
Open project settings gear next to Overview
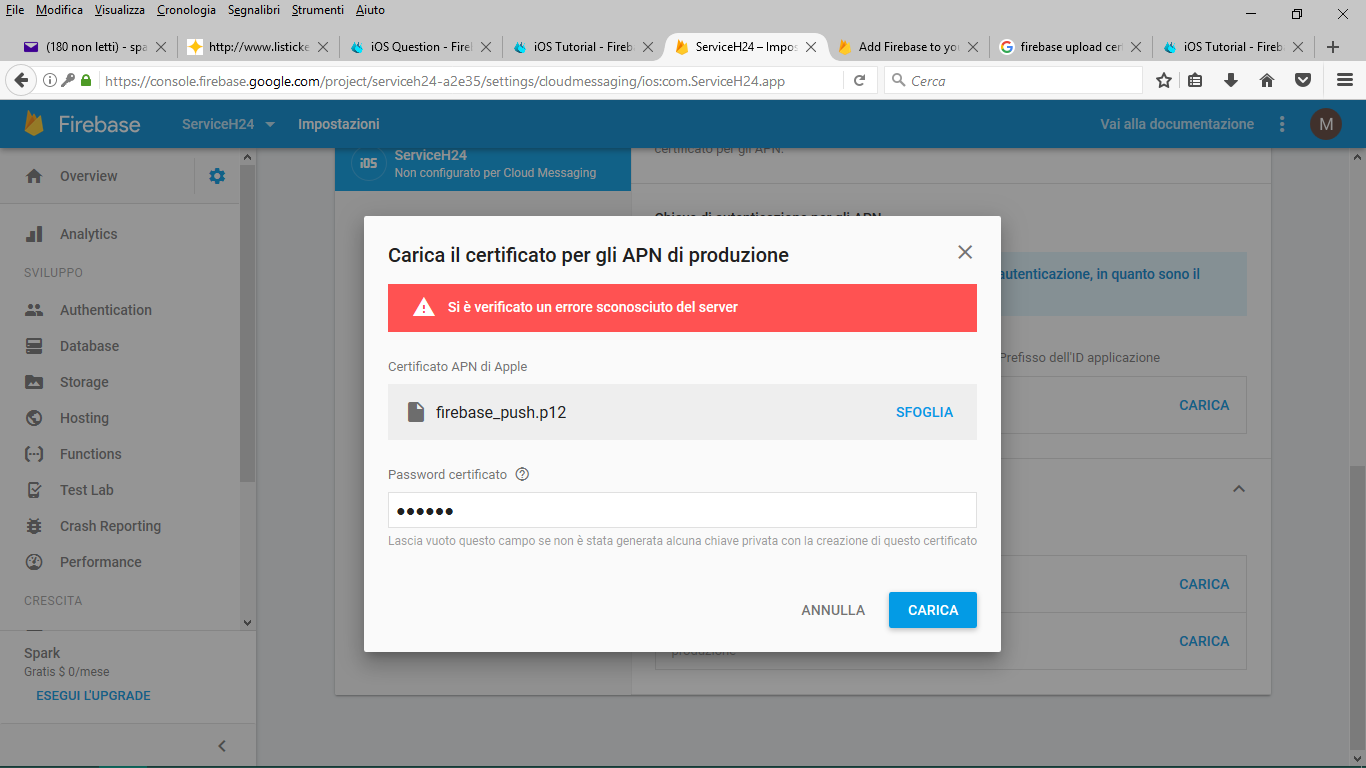click(217, 176)
